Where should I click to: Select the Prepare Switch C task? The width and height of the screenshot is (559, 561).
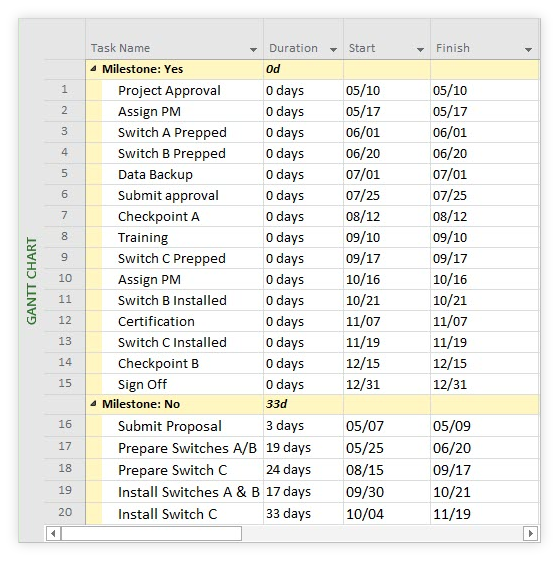pyautogui.click(x=172, y=470)
